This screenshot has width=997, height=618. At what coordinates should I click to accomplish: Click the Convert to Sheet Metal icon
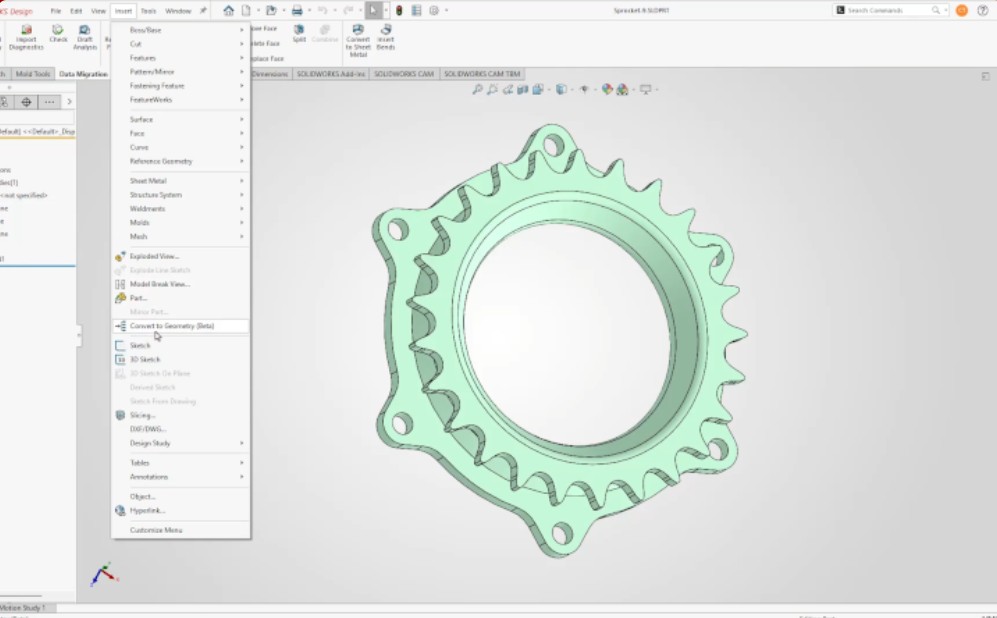coord(358,41)
